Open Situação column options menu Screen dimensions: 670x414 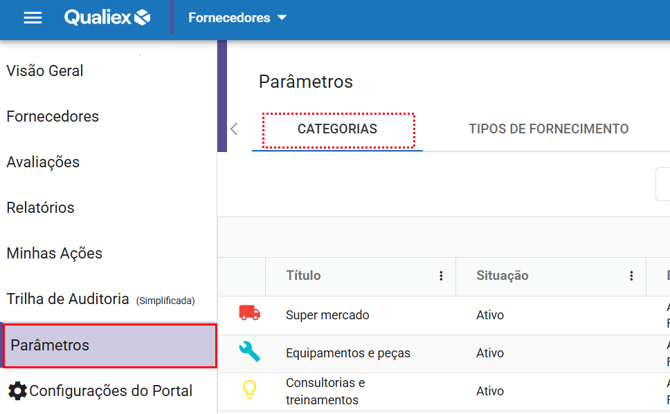point(631,276)
